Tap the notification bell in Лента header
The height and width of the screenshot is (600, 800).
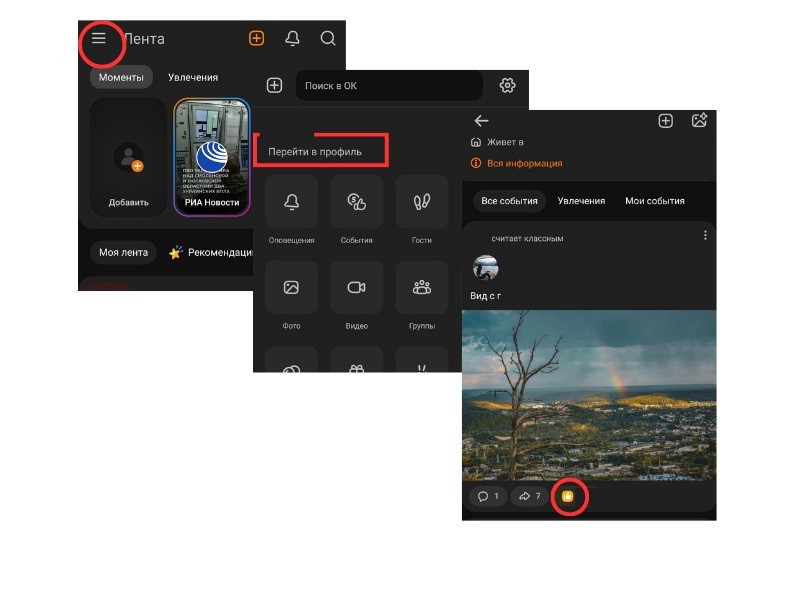tap(292, 39)
